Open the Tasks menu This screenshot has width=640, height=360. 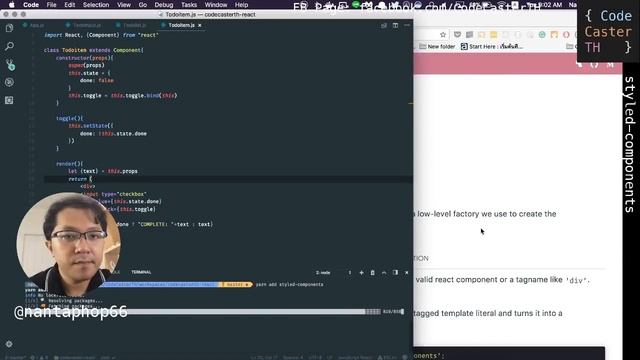pos(189,5)
